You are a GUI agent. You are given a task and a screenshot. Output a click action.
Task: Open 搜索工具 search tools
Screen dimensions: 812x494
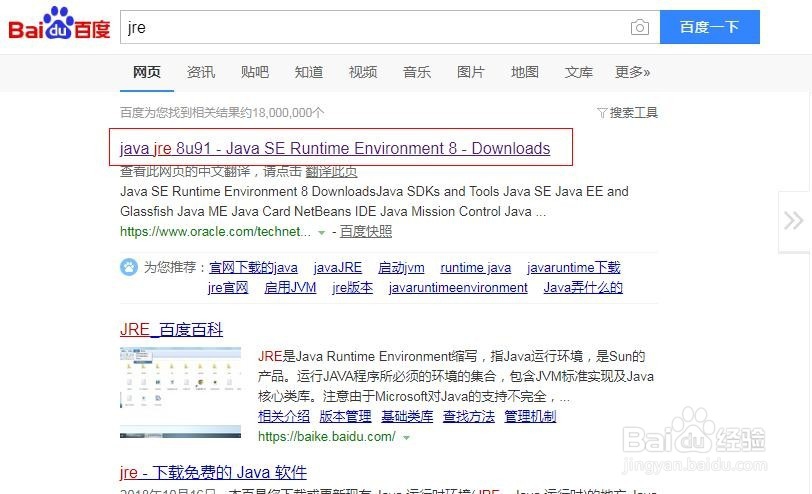(633, 112)
